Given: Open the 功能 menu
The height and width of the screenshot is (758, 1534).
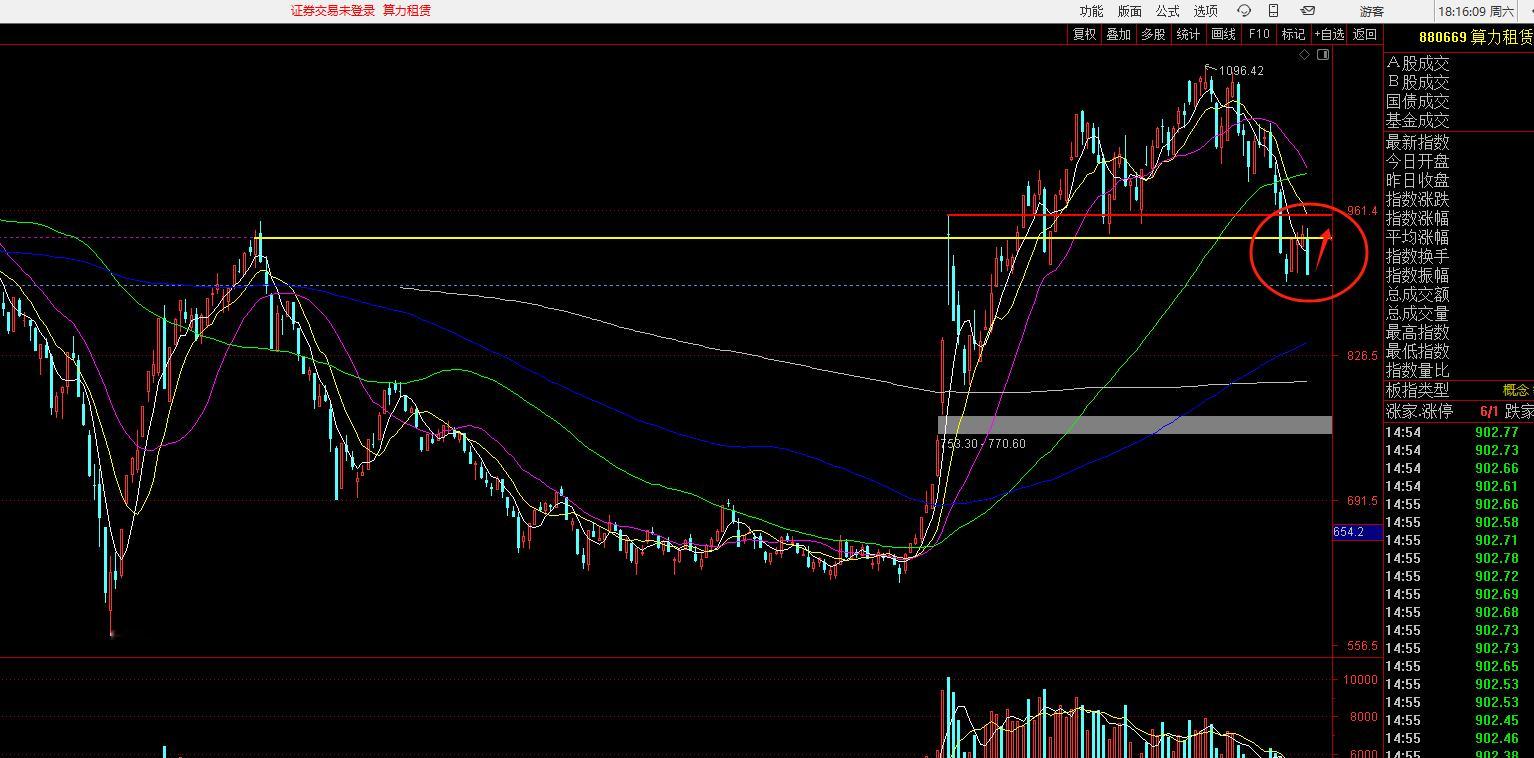Looking at the screenshot, I should (x=1091, y=11).
